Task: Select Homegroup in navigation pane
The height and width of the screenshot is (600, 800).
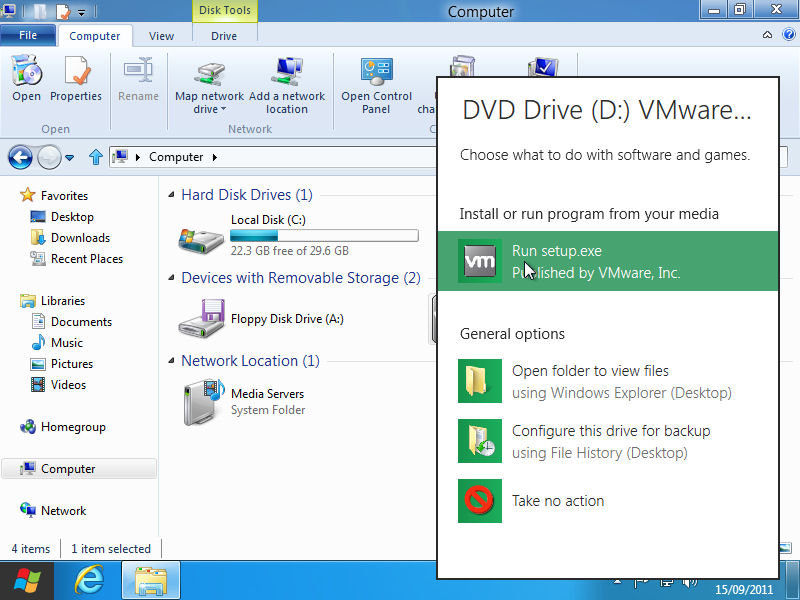Action: coord(72,427)
